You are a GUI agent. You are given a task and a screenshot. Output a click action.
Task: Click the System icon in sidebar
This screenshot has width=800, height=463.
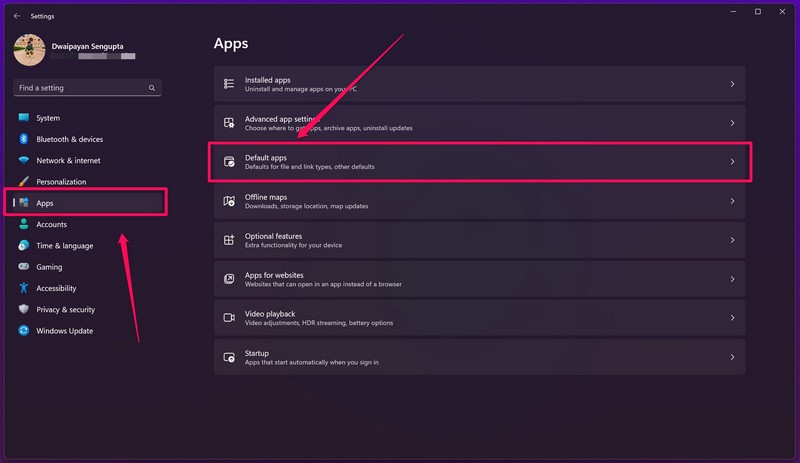[x=23, y=118]
